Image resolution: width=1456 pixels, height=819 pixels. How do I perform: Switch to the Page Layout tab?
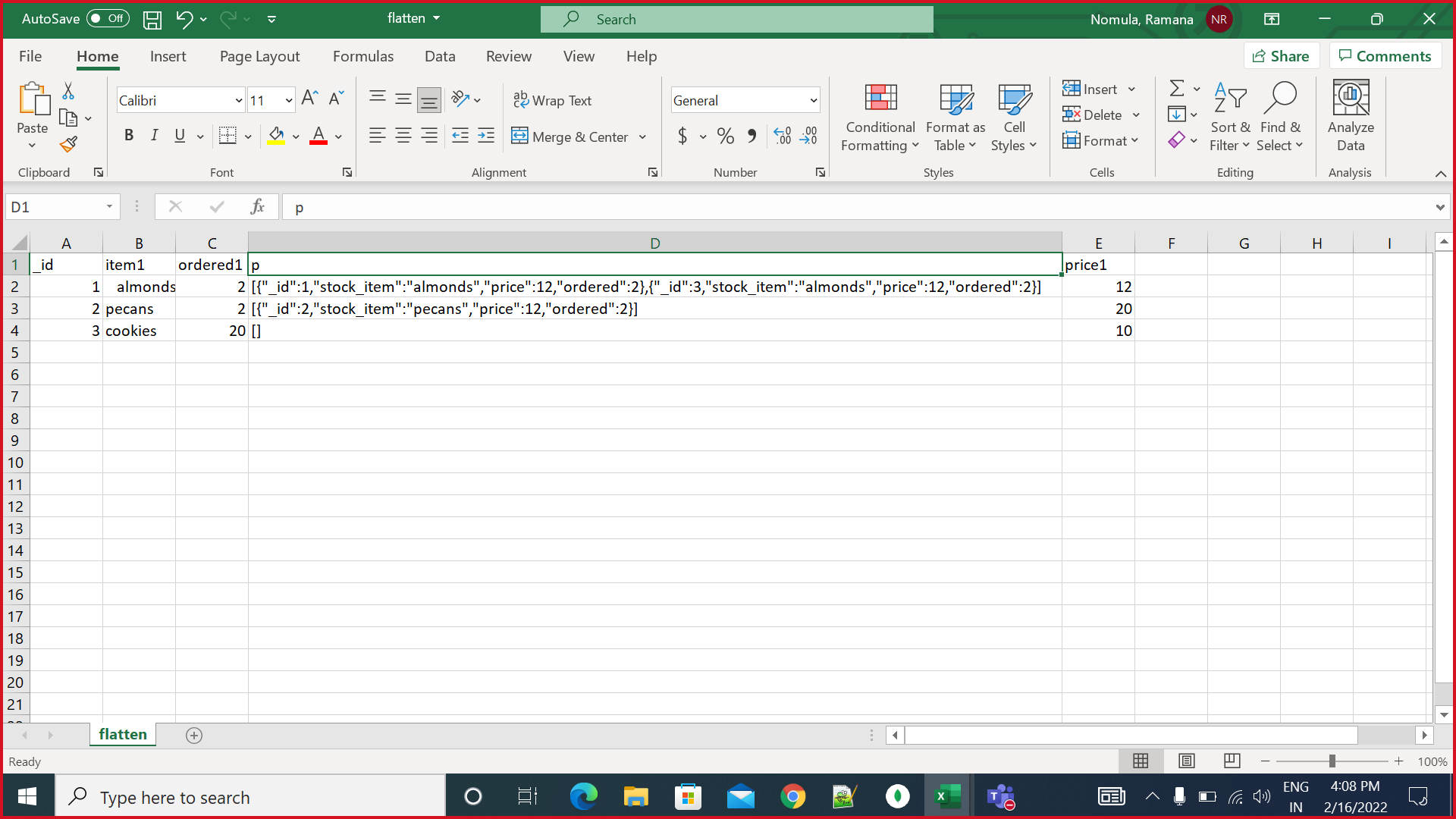click(259, 56)
